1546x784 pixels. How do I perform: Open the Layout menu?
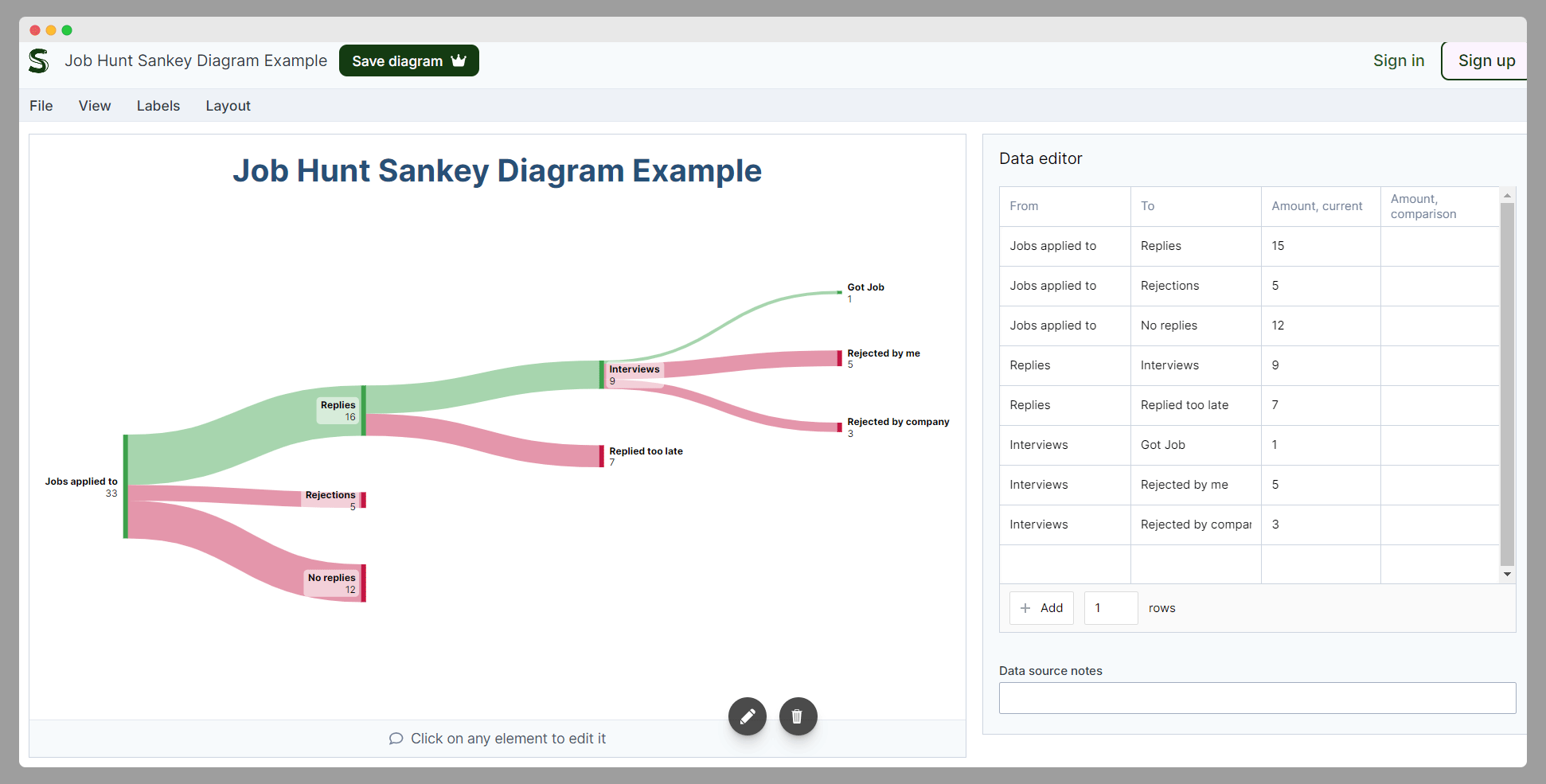click(228, 106)
